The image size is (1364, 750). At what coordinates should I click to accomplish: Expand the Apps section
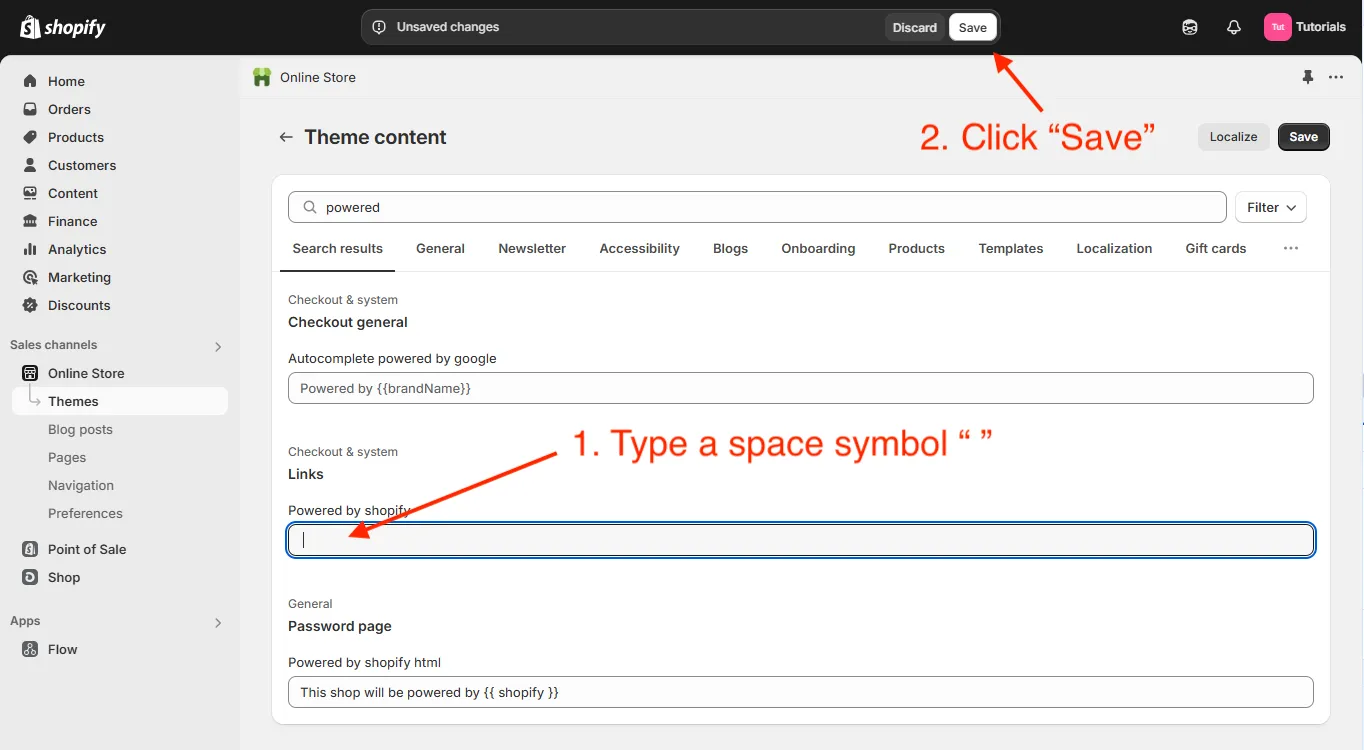pos(217,622)
